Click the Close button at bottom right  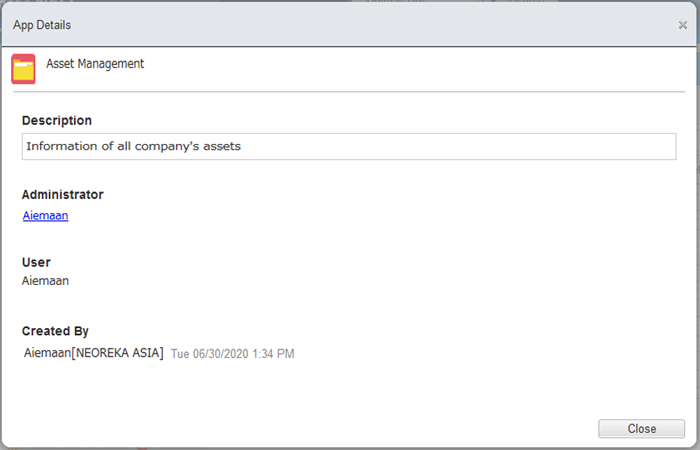pyautogui.click(x=642, y=429)
